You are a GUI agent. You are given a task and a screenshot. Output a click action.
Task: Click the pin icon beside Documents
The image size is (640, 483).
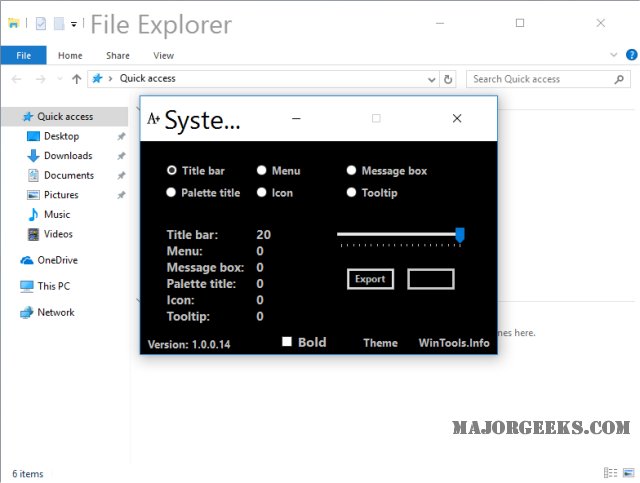pos(121,176)
